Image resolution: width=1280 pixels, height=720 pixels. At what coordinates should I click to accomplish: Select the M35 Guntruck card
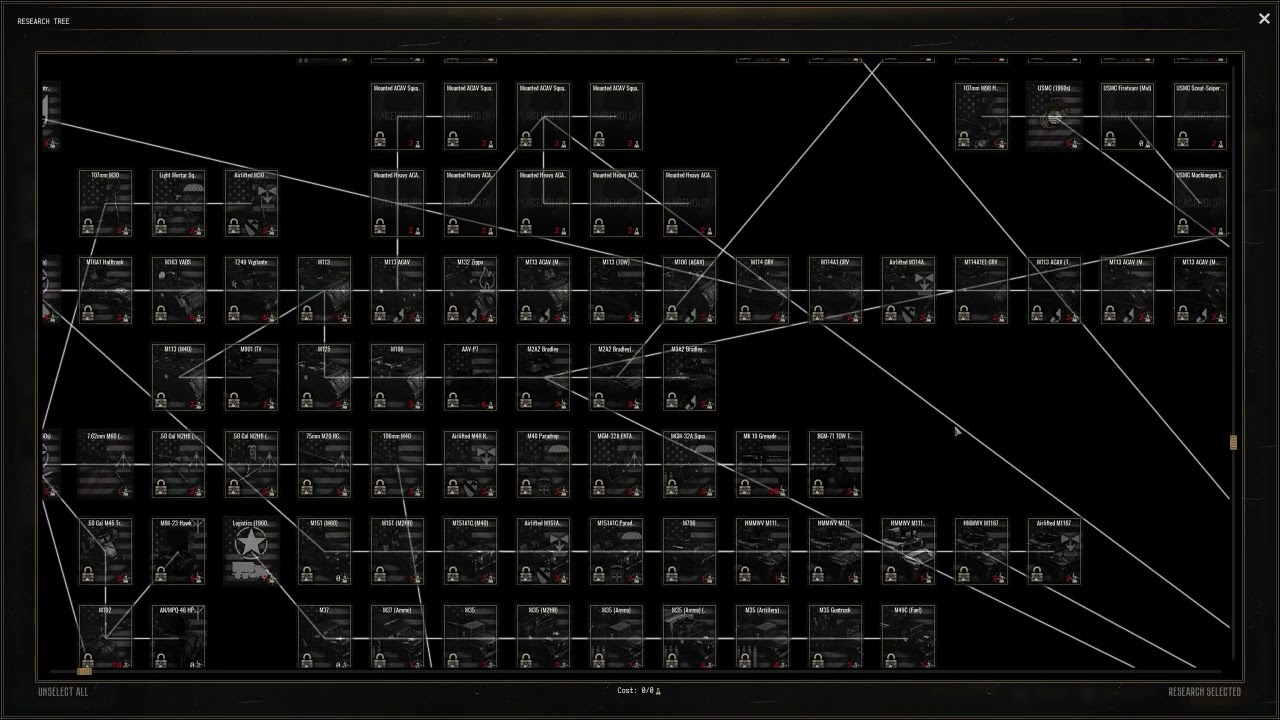point(835,637)
